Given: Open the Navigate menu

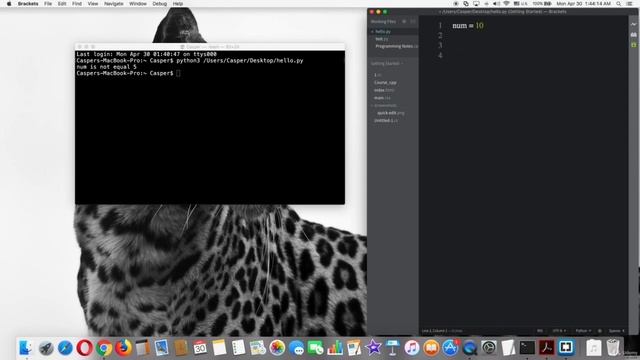Looking at the screenshot, I should coord(113,4).
